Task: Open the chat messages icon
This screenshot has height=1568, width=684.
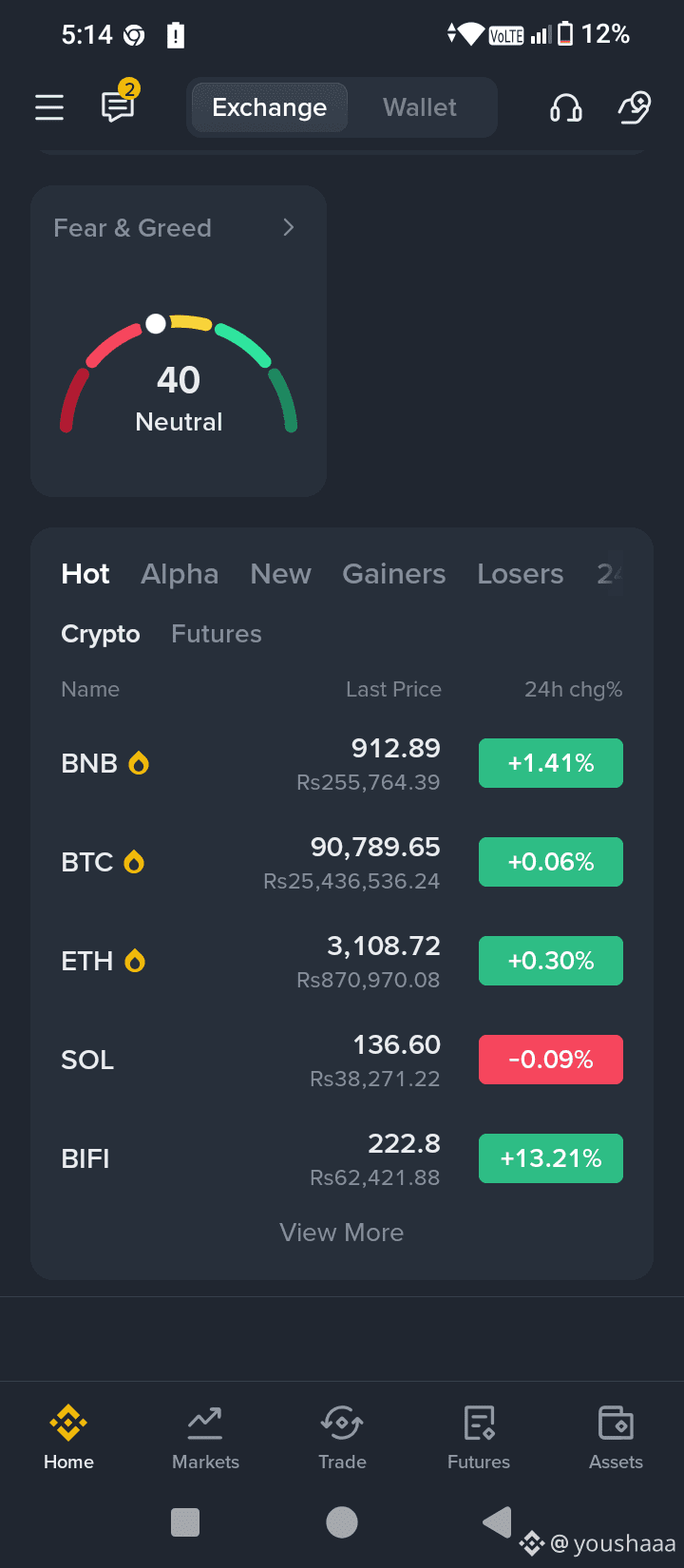Action: tap(119, 106)
